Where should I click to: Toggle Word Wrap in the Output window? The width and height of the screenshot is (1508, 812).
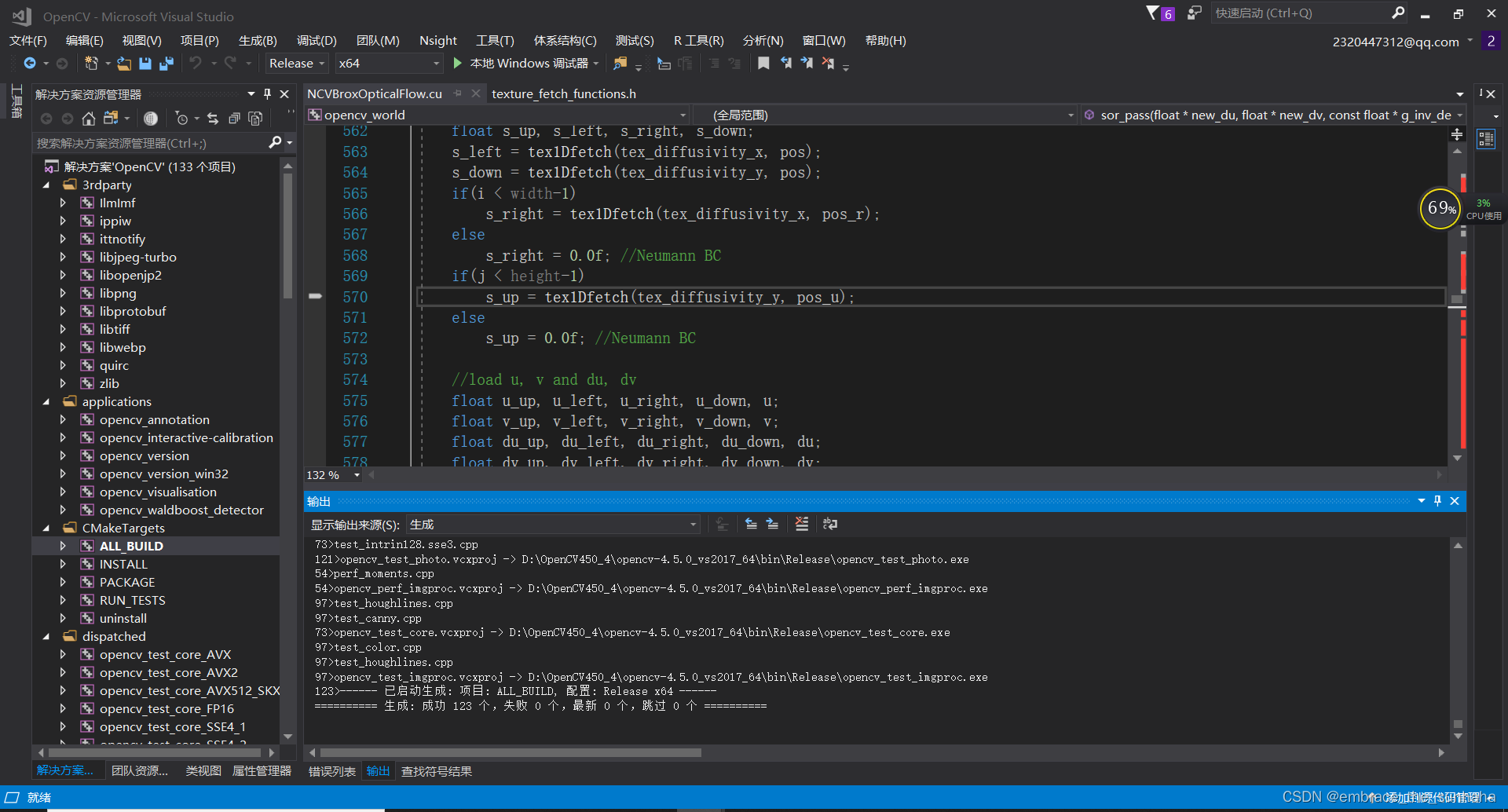[830, 524]
